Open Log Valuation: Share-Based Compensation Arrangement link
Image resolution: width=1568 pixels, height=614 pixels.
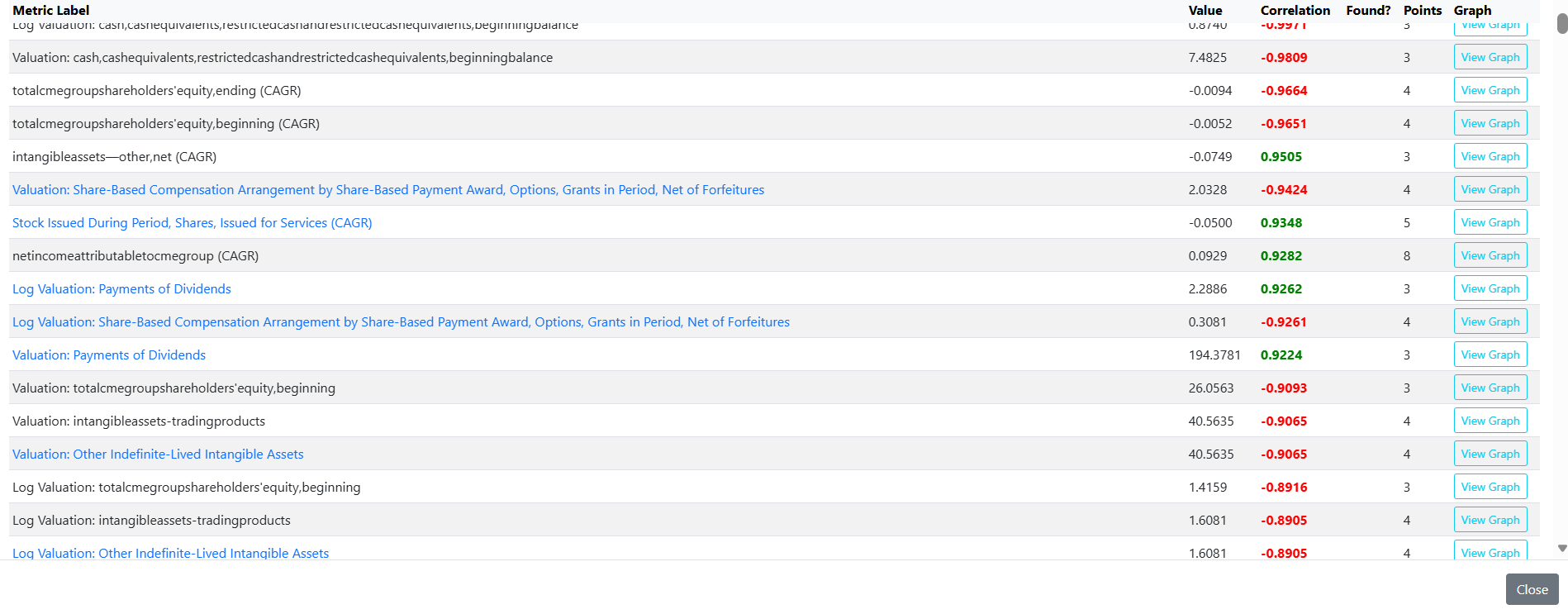click(x=401, y=322)
